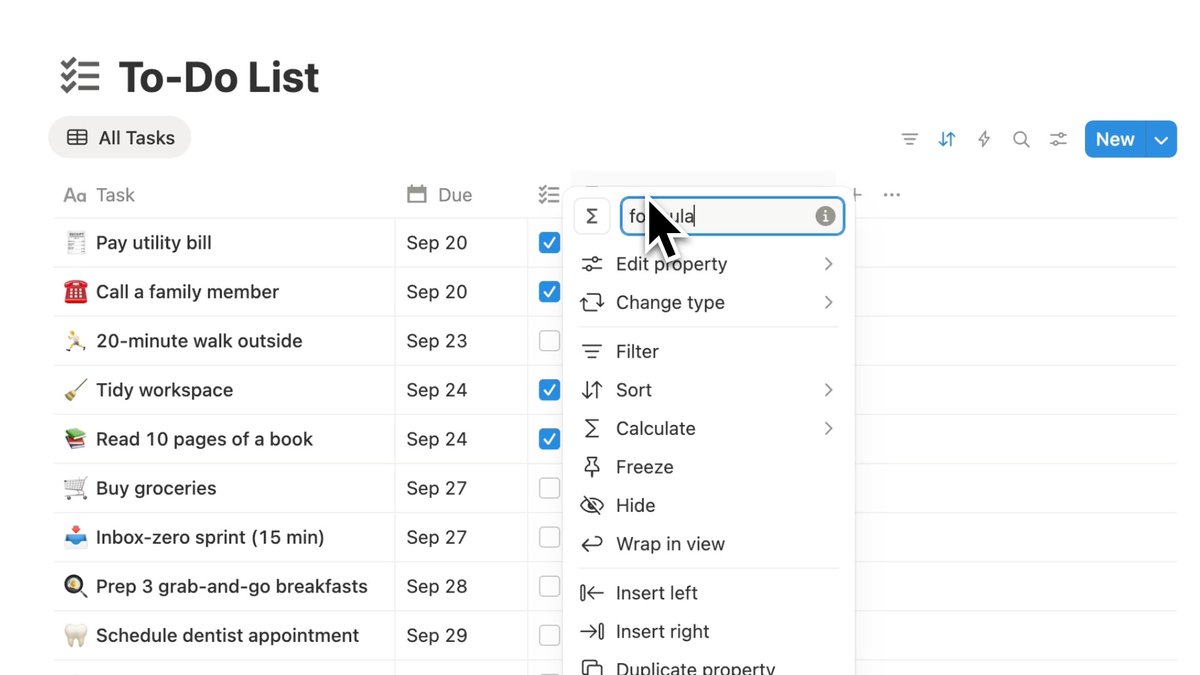Open the automations lightning bolt icon
The image size is (1200, 675).
[x=984, y=139]
